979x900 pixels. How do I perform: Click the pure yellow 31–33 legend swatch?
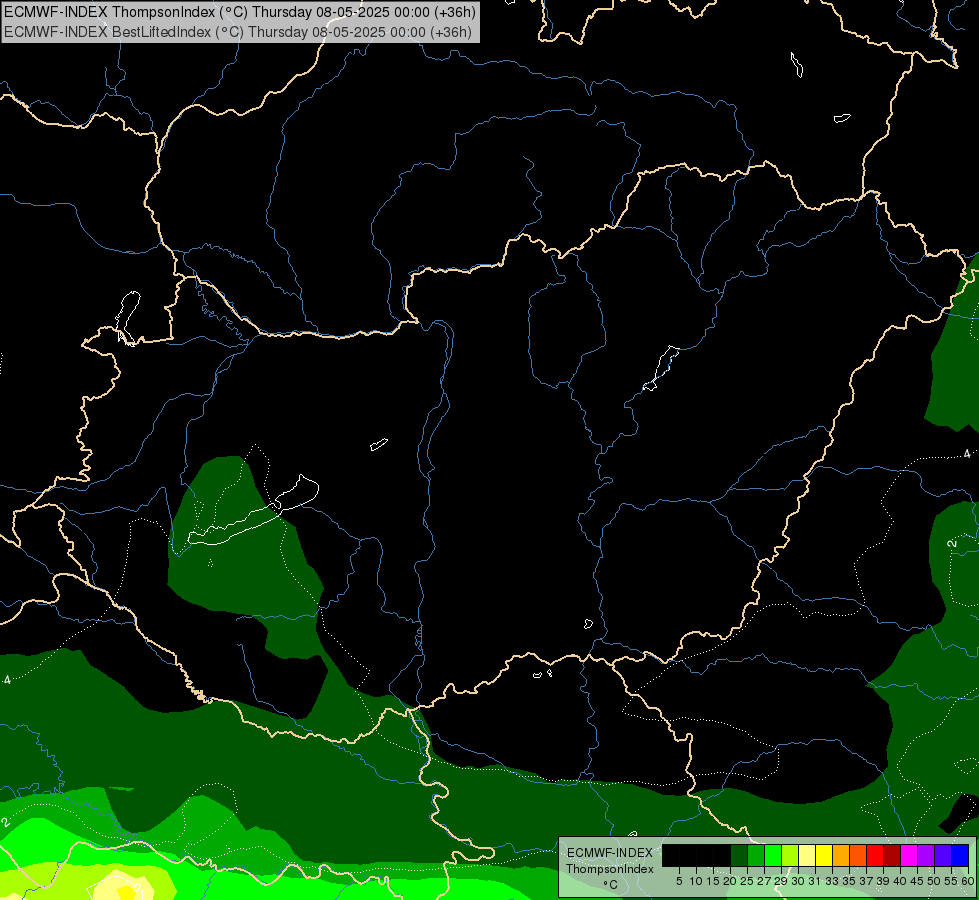pos(824,855)
